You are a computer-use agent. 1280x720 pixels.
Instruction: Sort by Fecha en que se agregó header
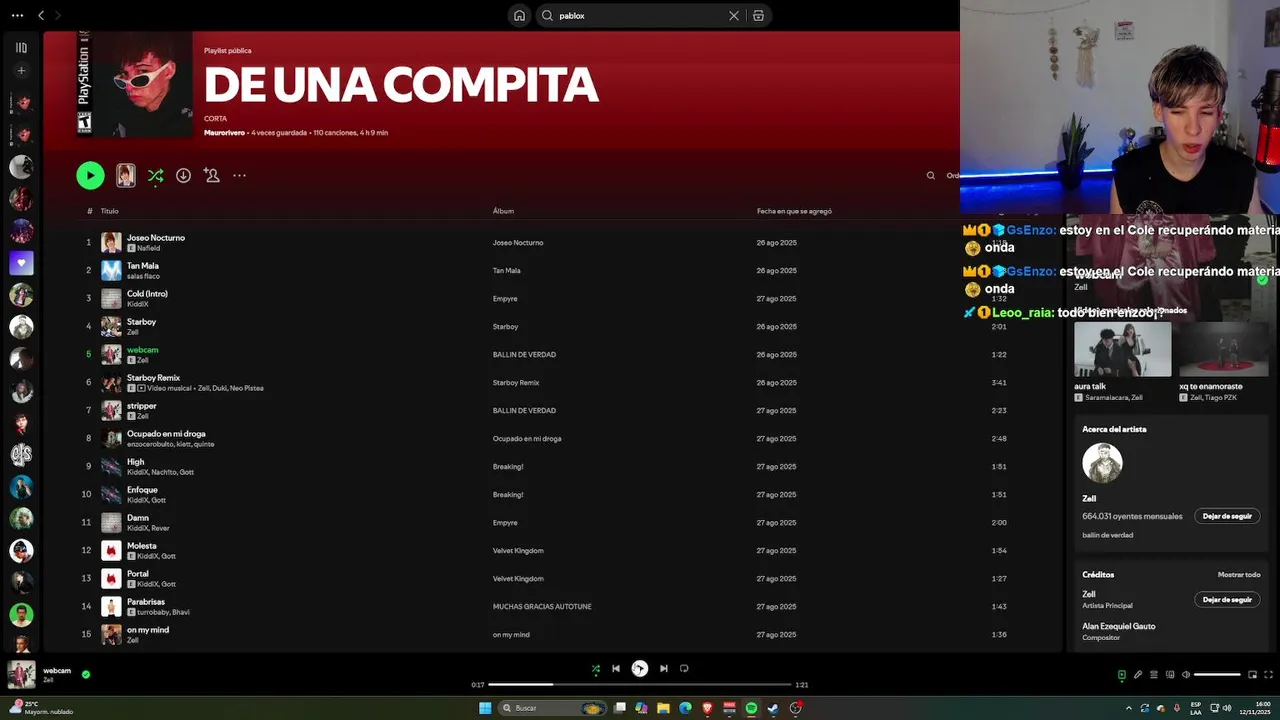pos(794,211)
